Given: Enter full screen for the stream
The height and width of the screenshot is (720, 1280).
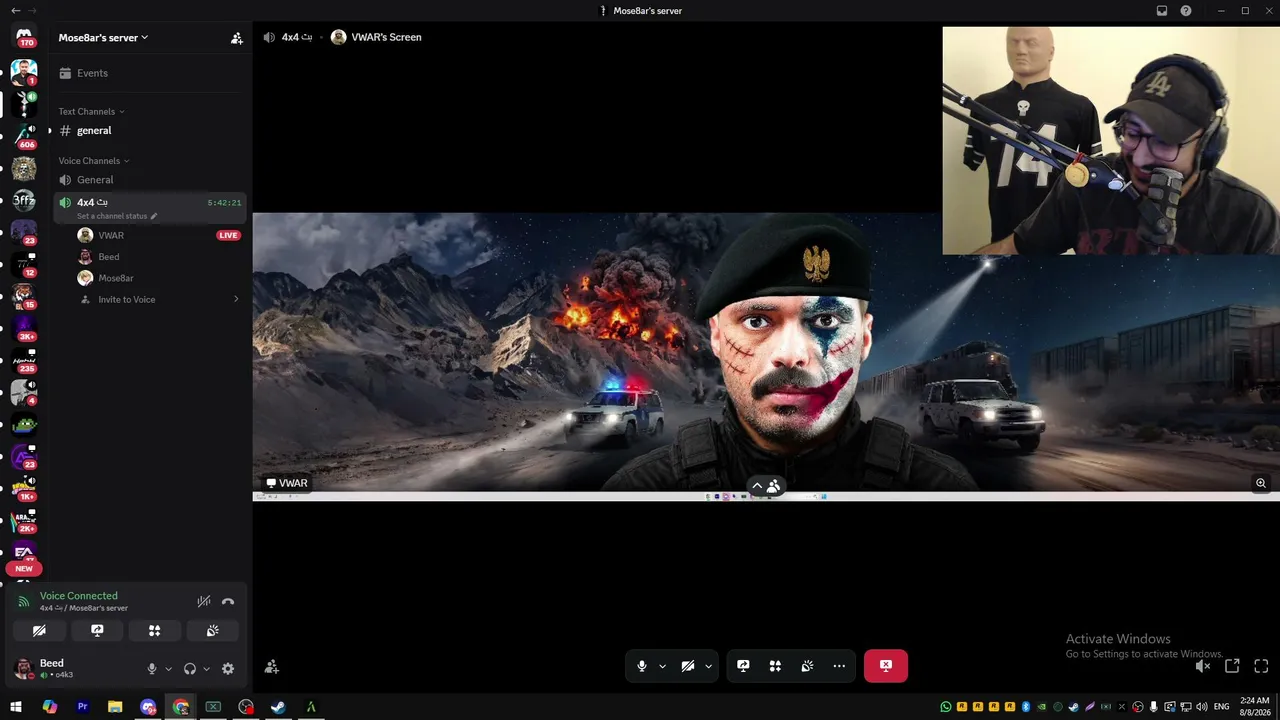Looking at the screenshot, I should 1261,666.
